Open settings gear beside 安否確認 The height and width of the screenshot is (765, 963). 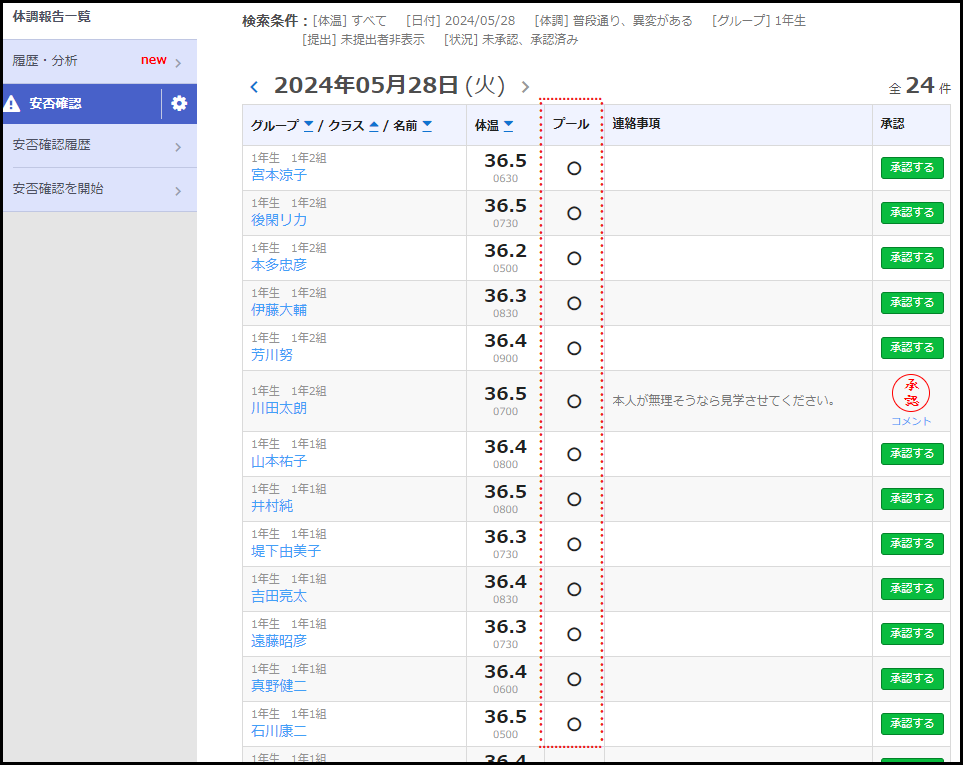pyautogui.click(x=179, y=103)
